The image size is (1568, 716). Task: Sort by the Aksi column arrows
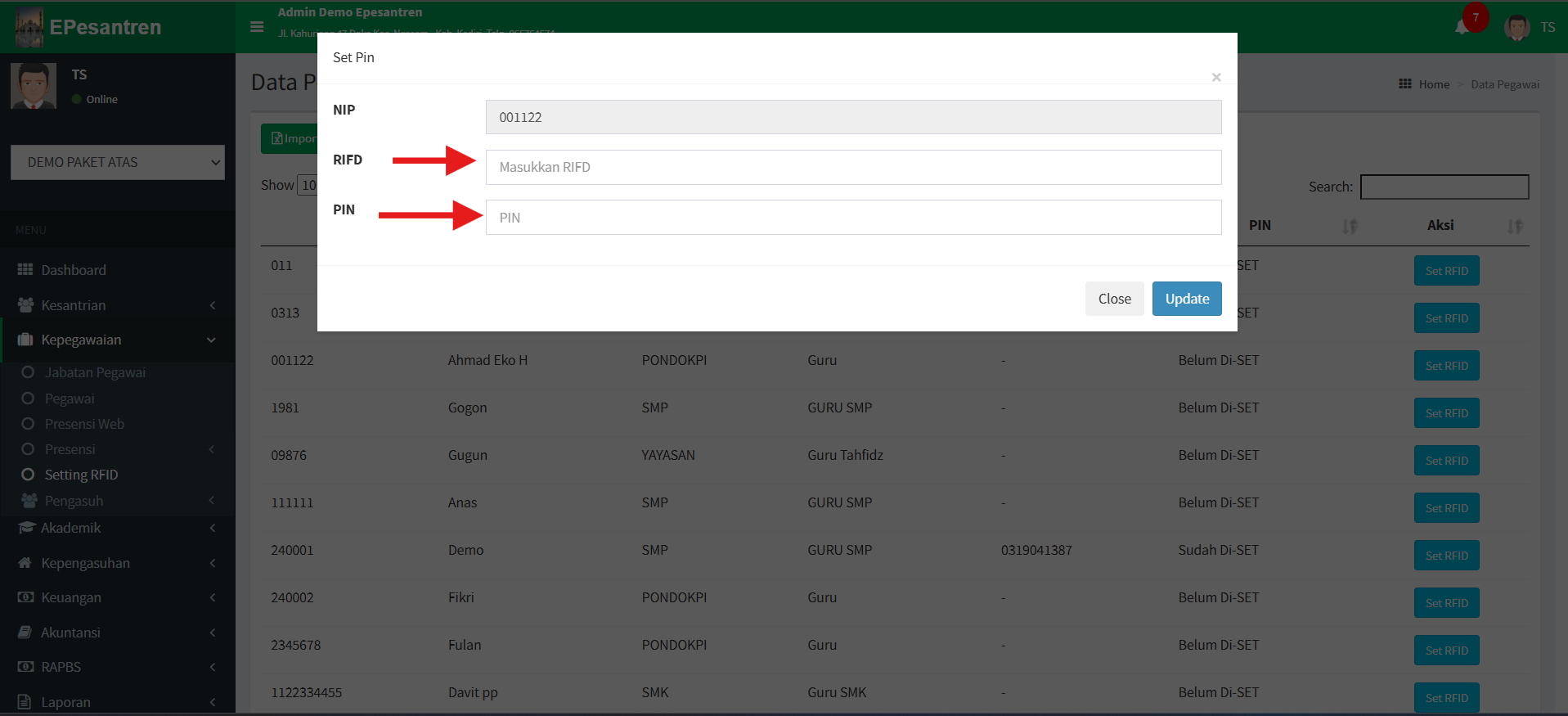[1515, 227]
